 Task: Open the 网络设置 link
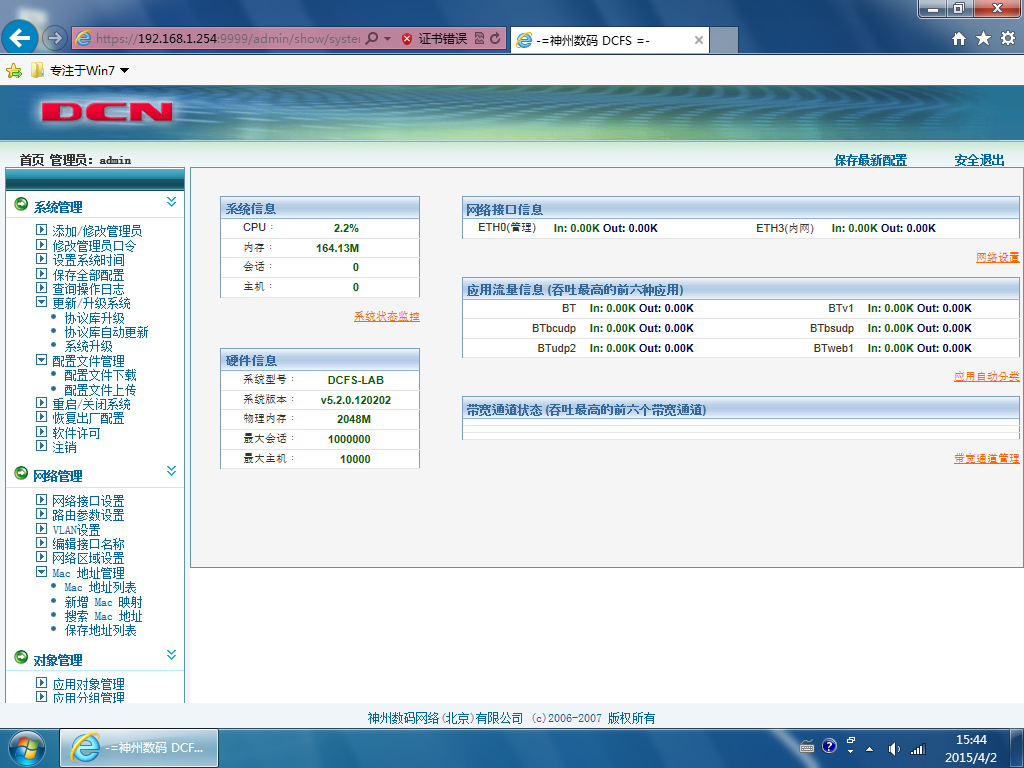pos(997,257)
